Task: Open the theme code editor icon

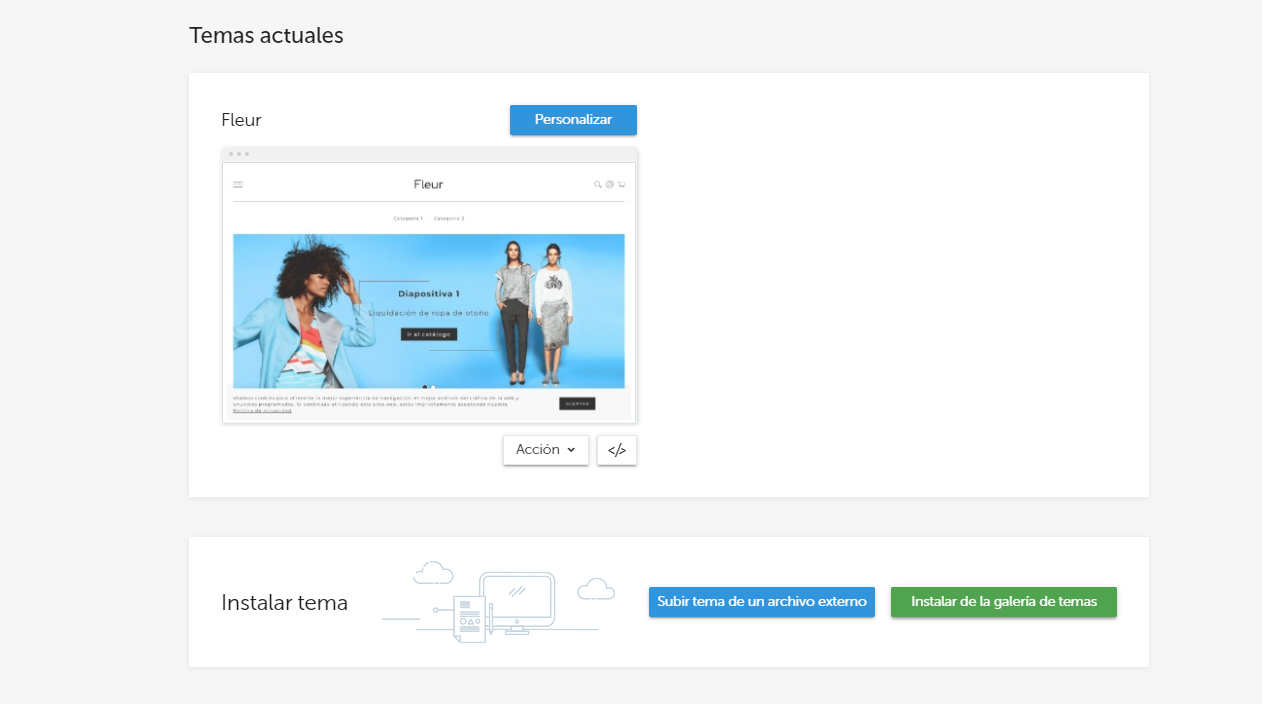Action: 617,450
